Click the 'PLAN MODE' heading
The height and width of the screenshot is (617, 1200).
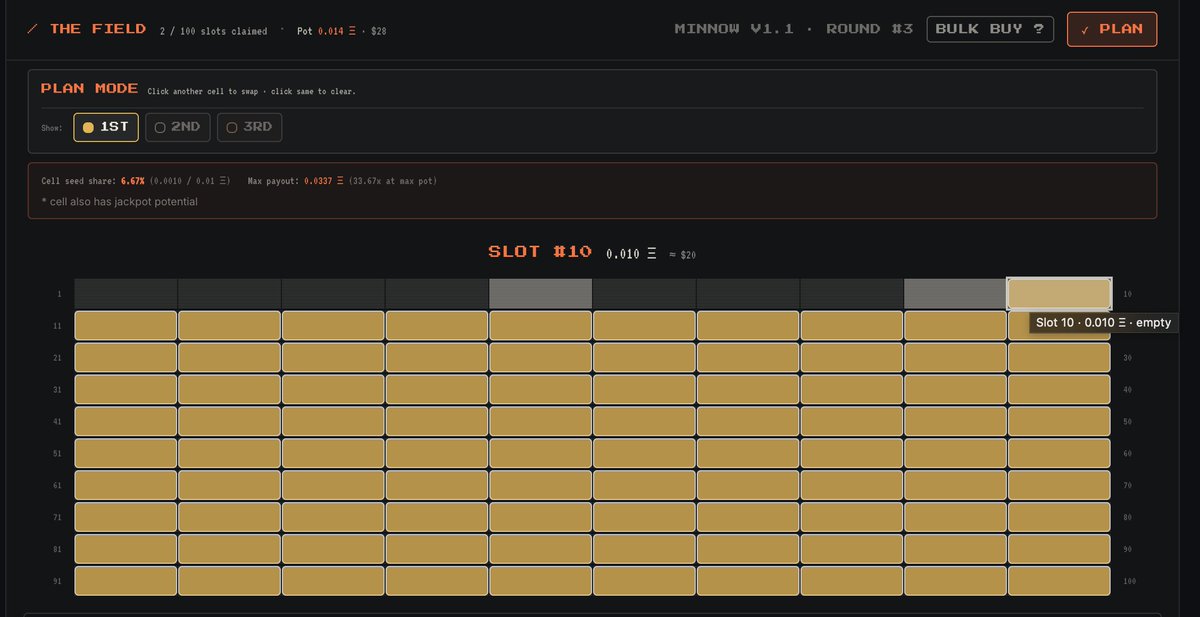tap(89, 88)
